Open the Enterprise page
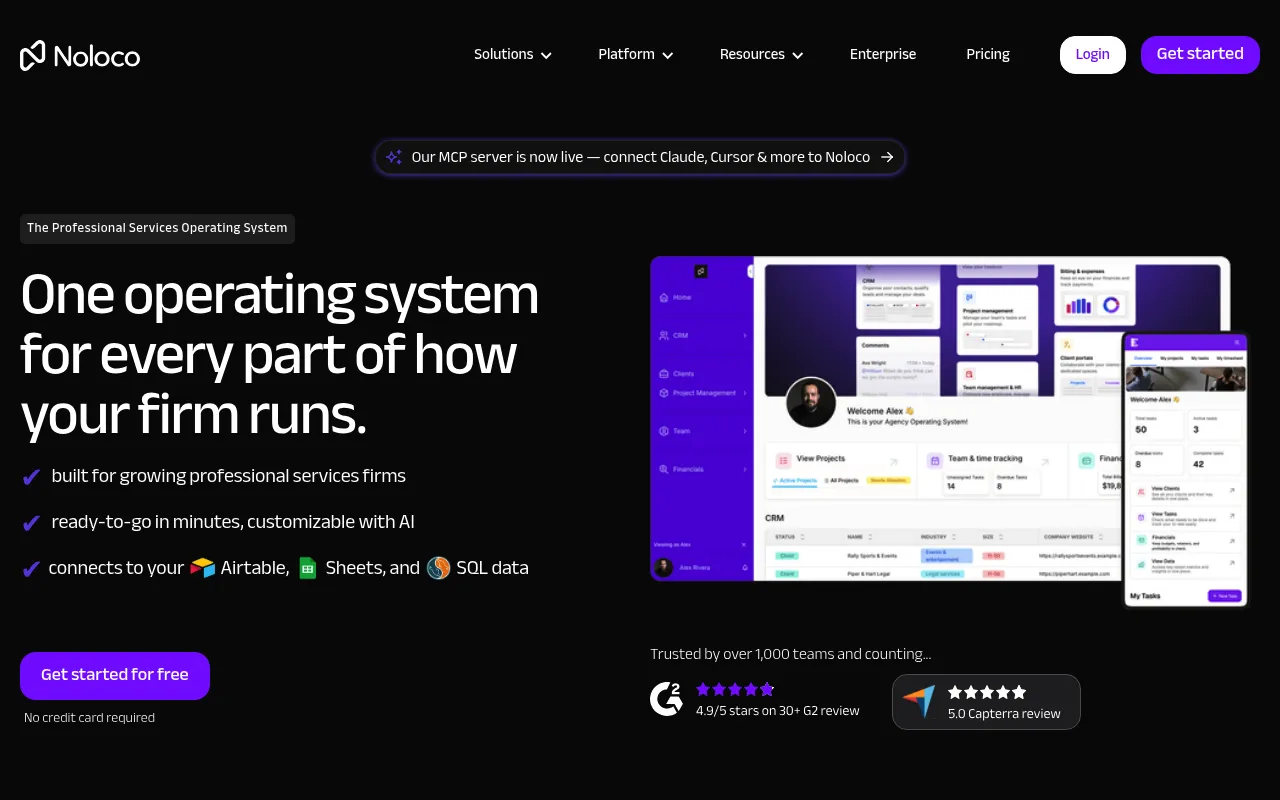This screenshot has height=800, width=1280. click(x=883, y=54)
